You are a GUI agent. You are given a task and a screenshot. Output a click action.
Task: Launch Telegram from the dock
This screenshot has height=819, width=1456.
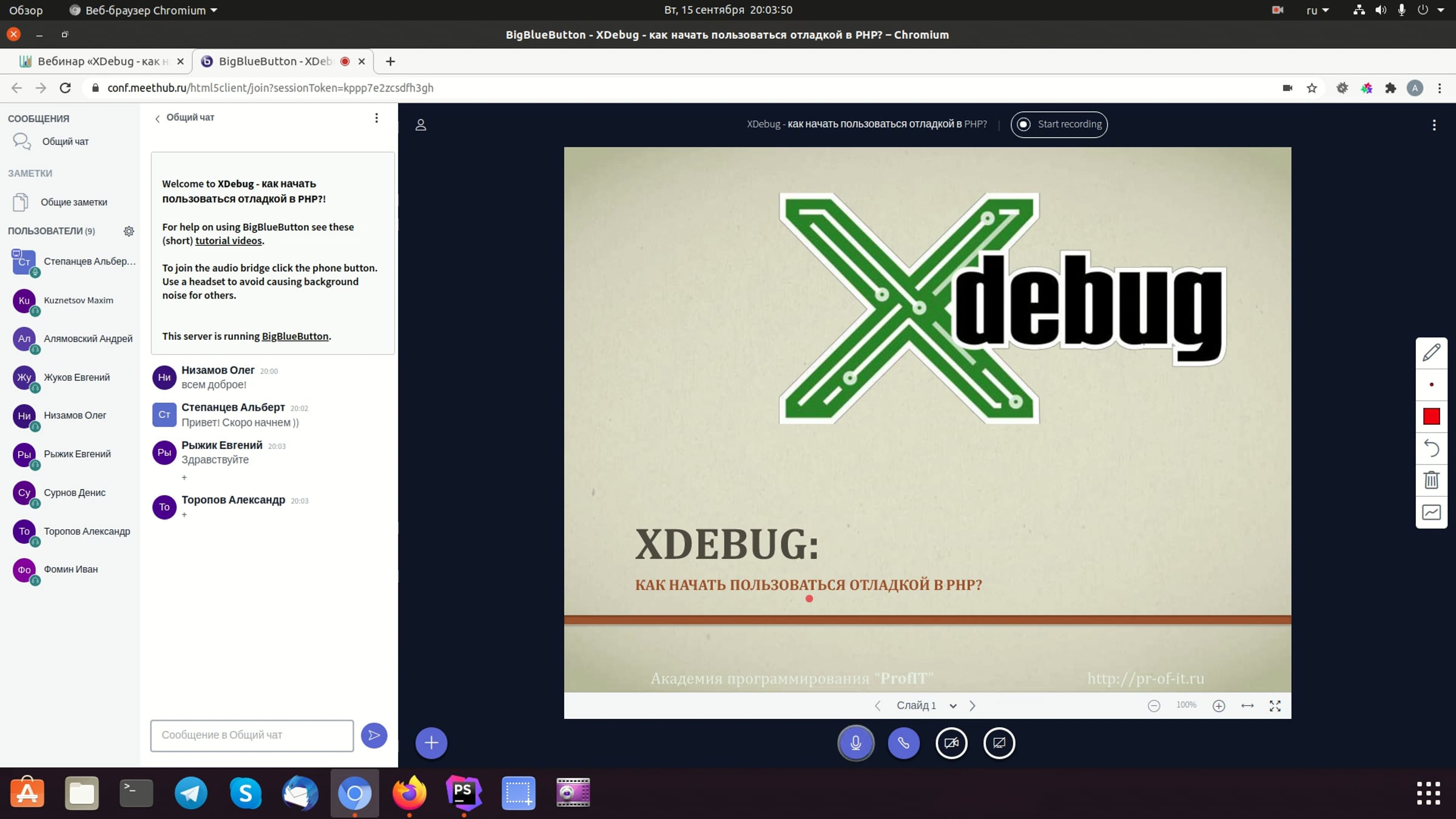pyautogui.click(x=190, y=793)
